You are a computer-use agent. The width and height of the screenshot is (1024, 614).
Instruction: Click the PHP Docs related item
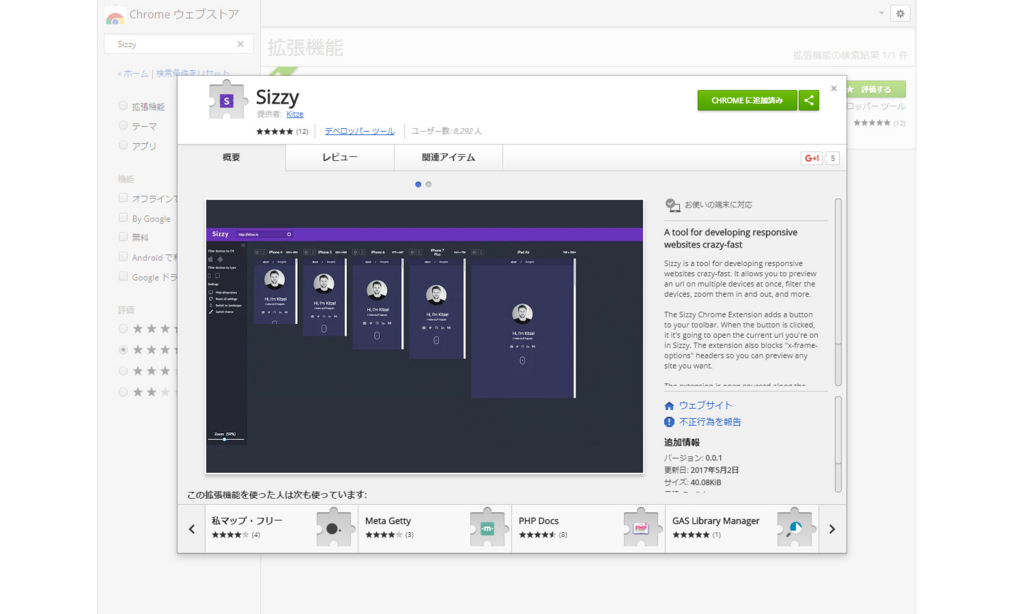(x=588, y=528)
